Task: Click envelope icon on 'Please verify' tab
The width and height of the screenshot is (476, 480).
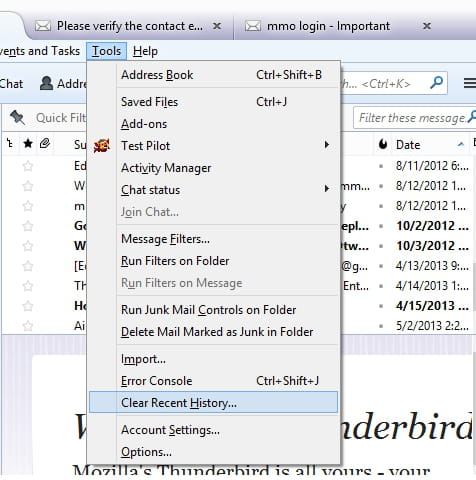Action: tap(43, 26)
